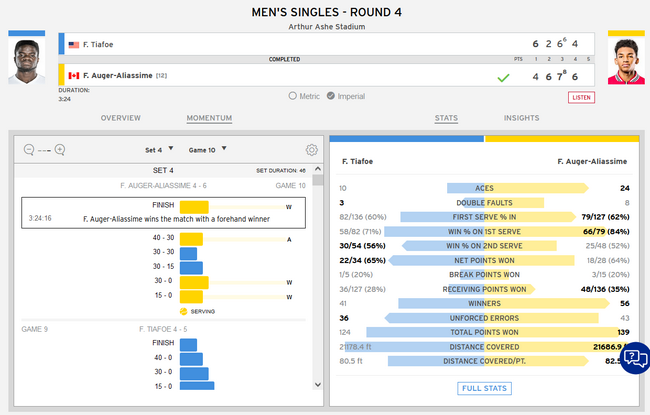Click the Canada flag next to Auger-Aliassime

coord(73,75)
